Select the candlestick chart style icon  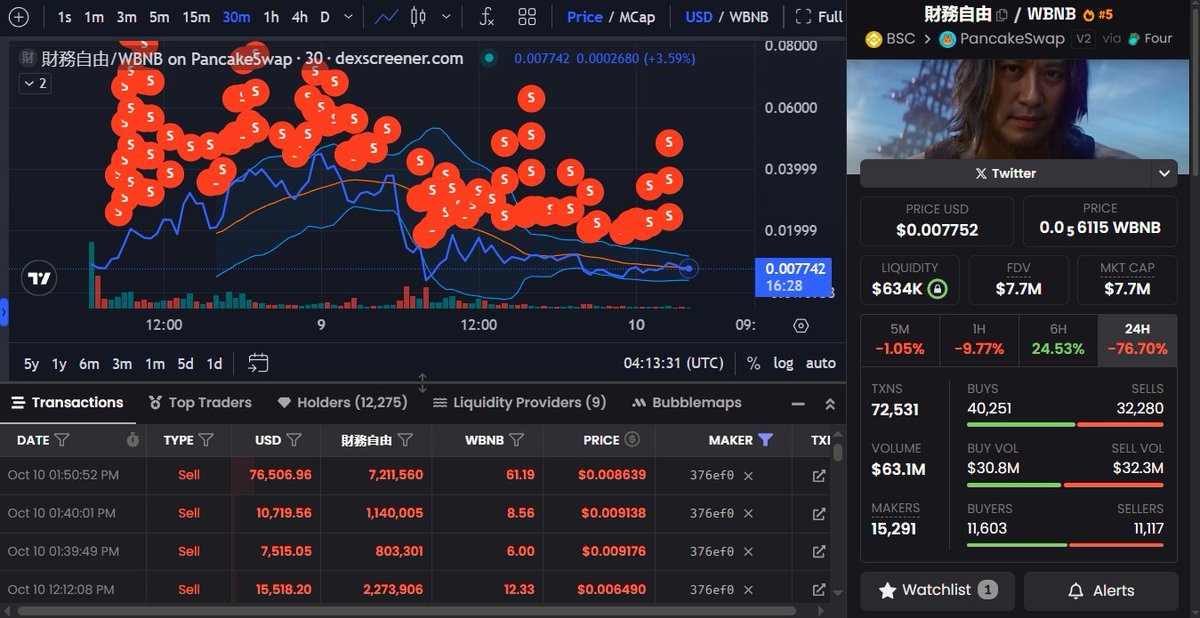[x=418, y=17]
